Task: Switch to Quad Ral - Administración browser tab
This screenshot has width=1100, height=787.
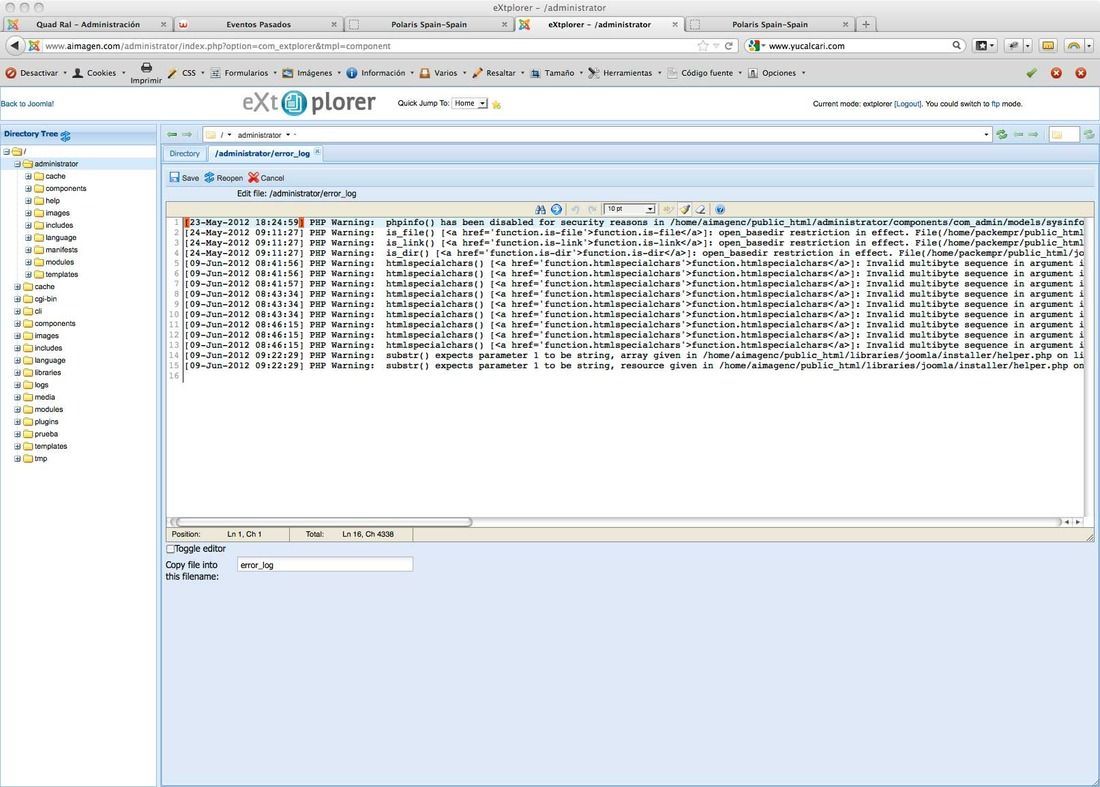Action: click(88, 25)
